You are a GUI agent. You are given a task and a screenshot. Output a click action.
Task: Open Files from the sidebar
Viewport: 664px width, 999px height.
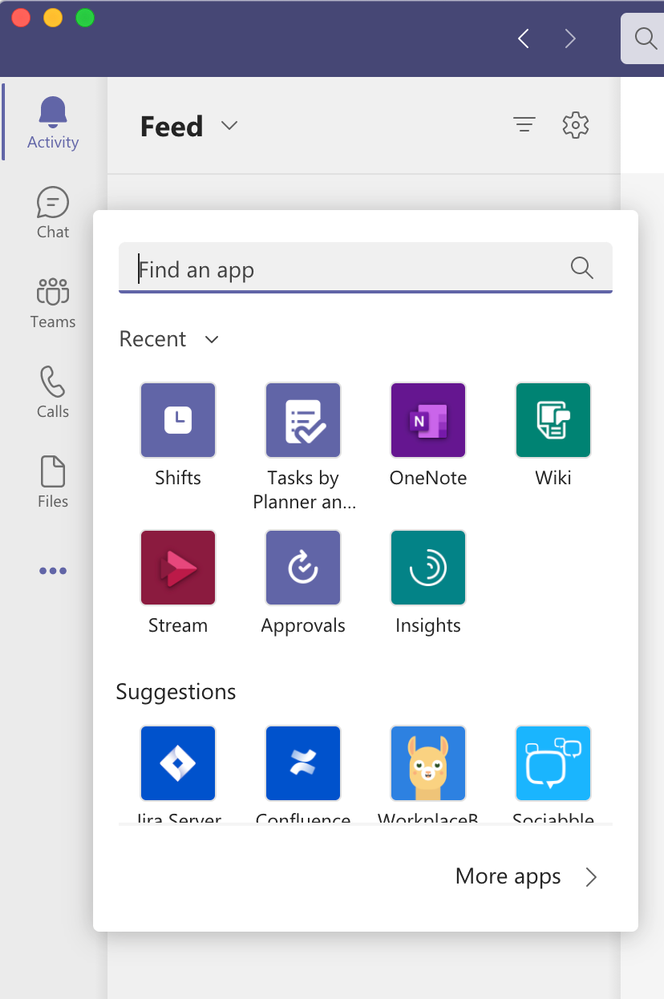click(53, 482)
